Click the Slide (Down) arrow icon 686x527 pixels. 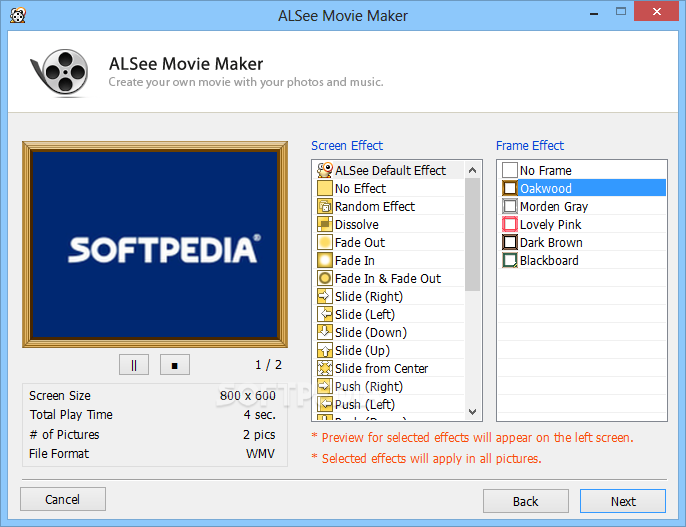pos(325,332)
